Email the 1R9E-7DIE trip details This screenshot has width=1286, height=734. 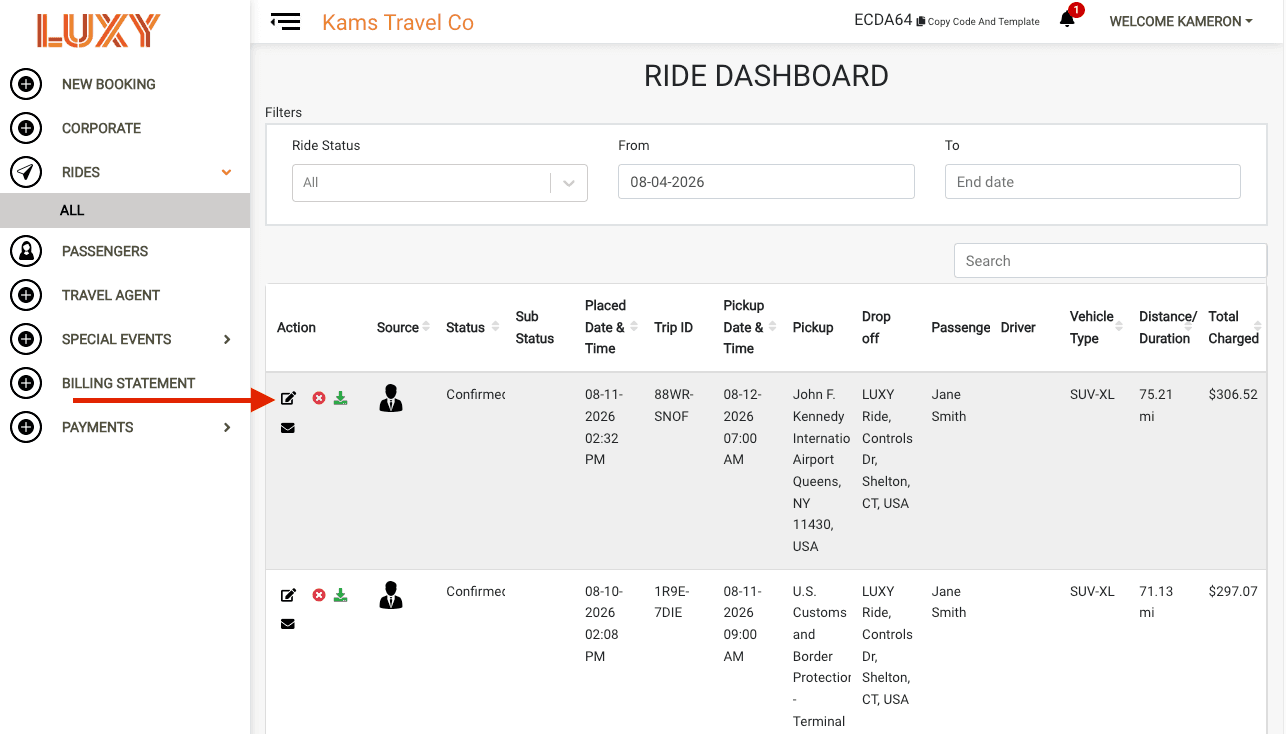288,624
